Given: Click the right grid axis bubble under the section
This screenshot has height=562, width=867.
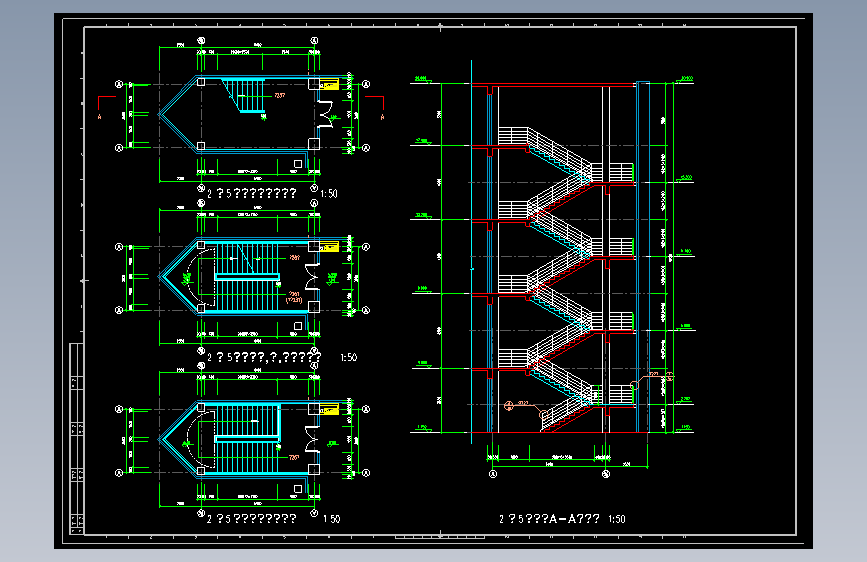Looking at the screenshot, I should click(606, 474).
